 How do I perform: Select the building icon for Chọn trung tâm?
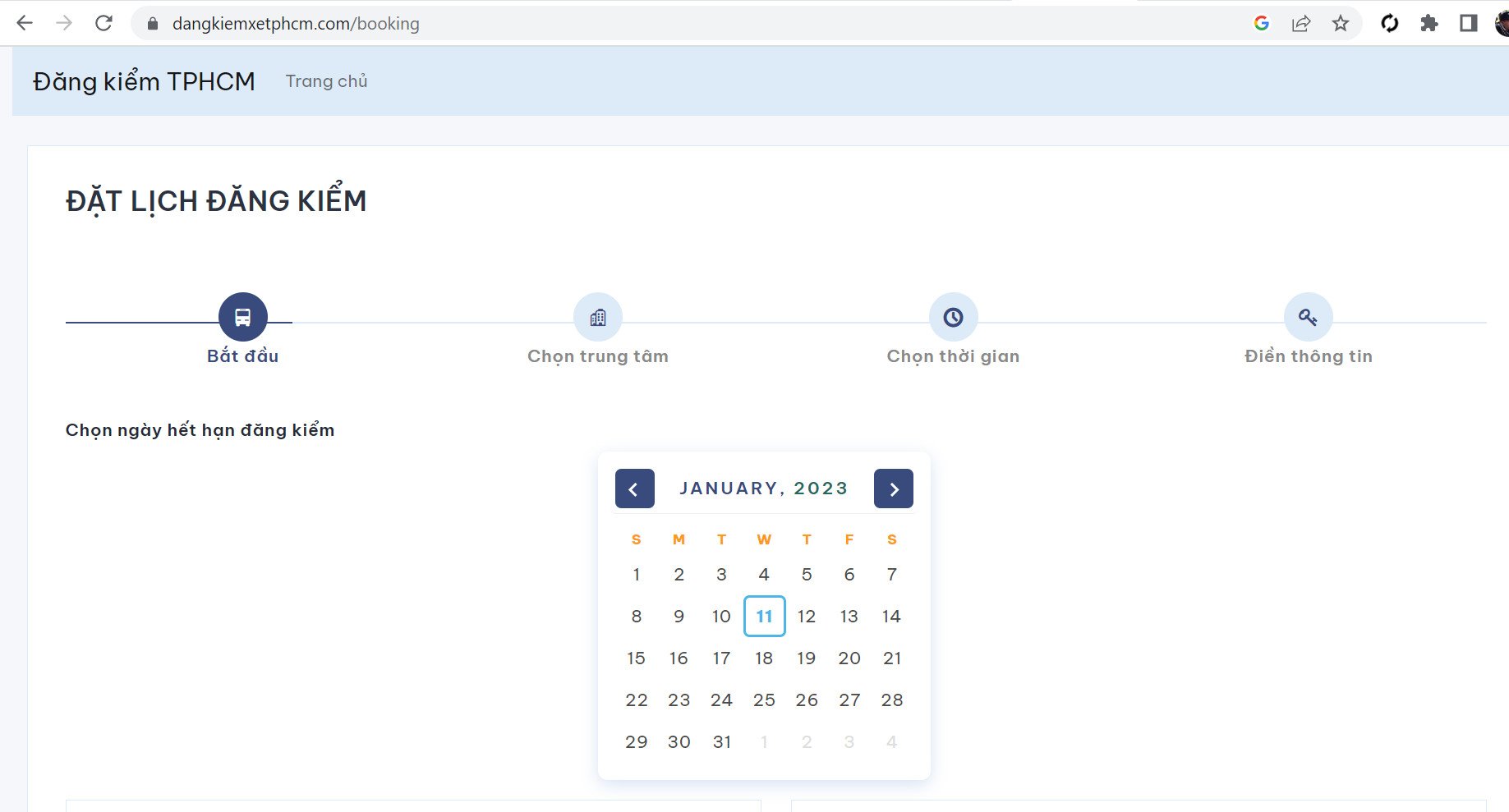tap(598, 317)
